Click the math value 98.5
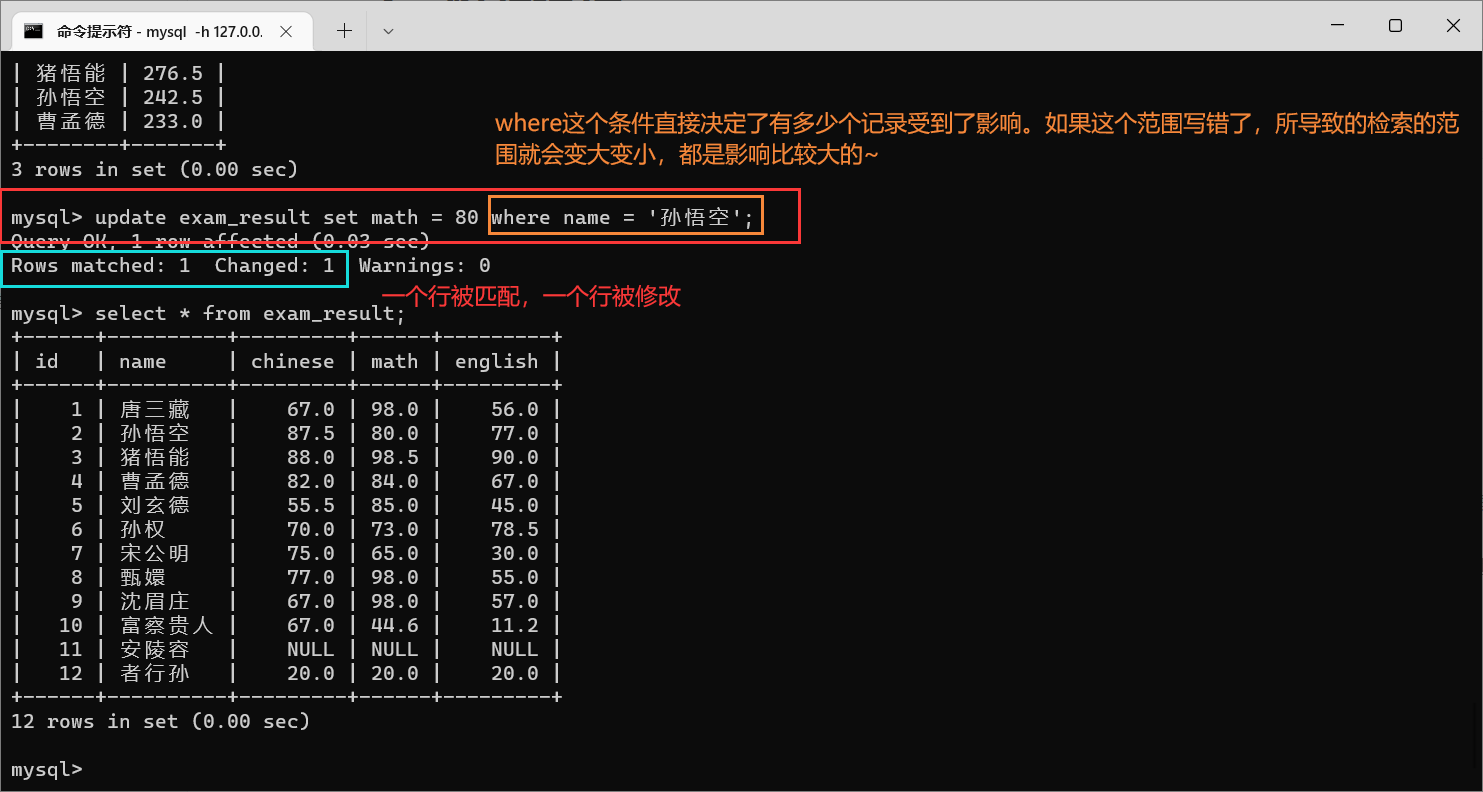This screenshot has height=792, width=1483. [394, 457]
